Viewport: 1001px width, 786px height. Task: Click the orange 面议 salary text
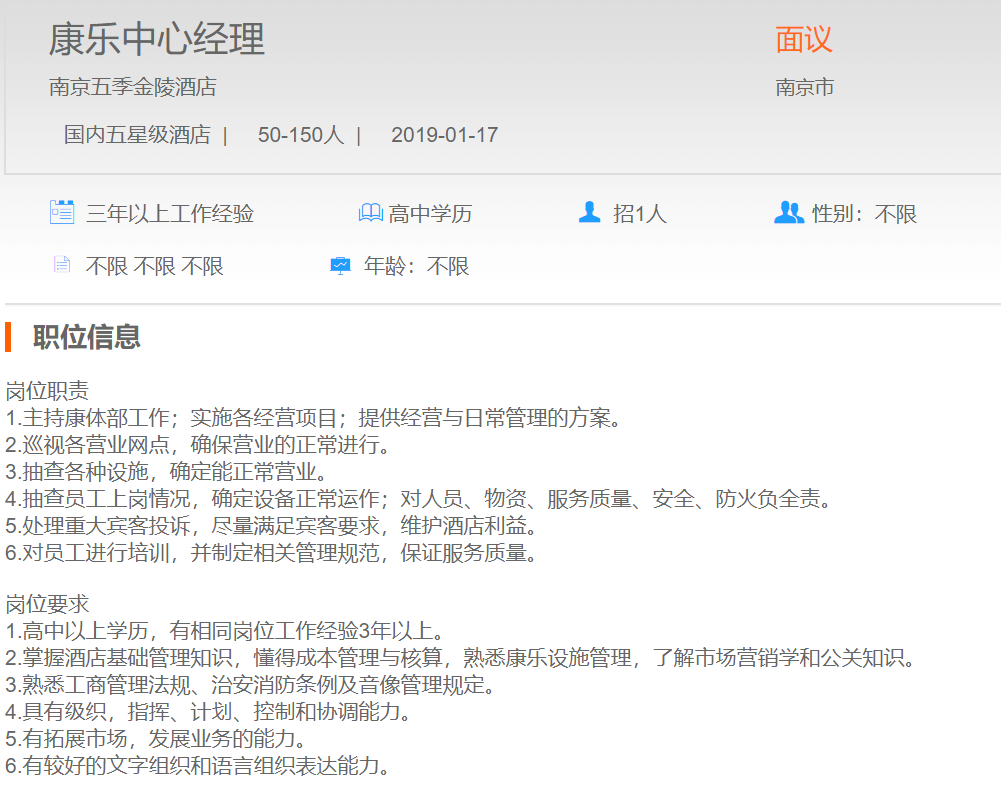pos(803,39)
